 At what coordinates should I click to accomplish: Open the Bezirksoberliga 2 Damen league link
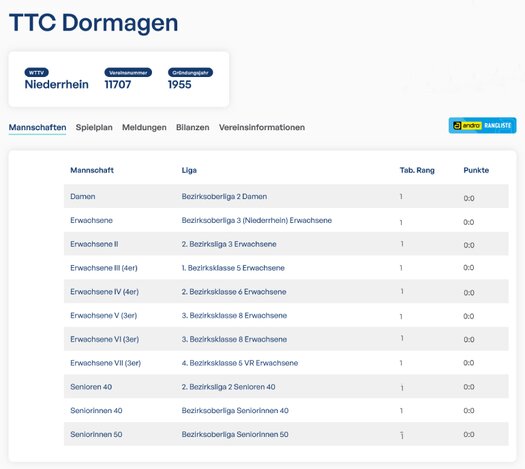pyautogui.click(x=224, y=197)
